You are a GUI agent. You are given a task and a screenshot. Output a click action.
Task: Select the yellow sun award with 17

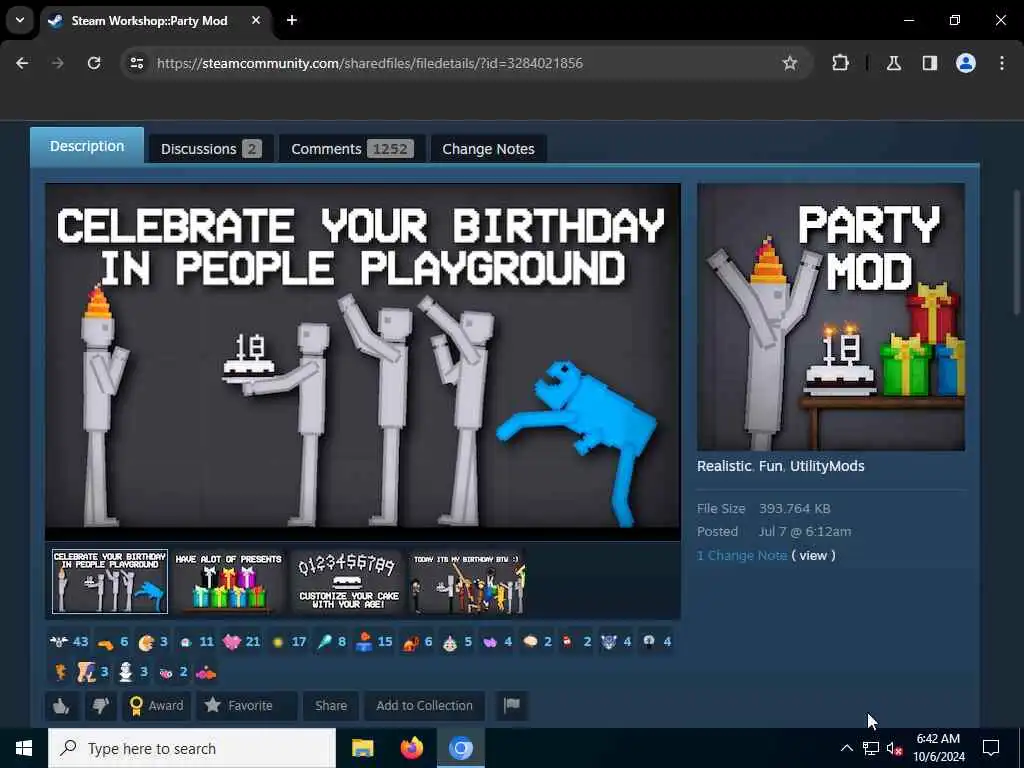(288, 641)
